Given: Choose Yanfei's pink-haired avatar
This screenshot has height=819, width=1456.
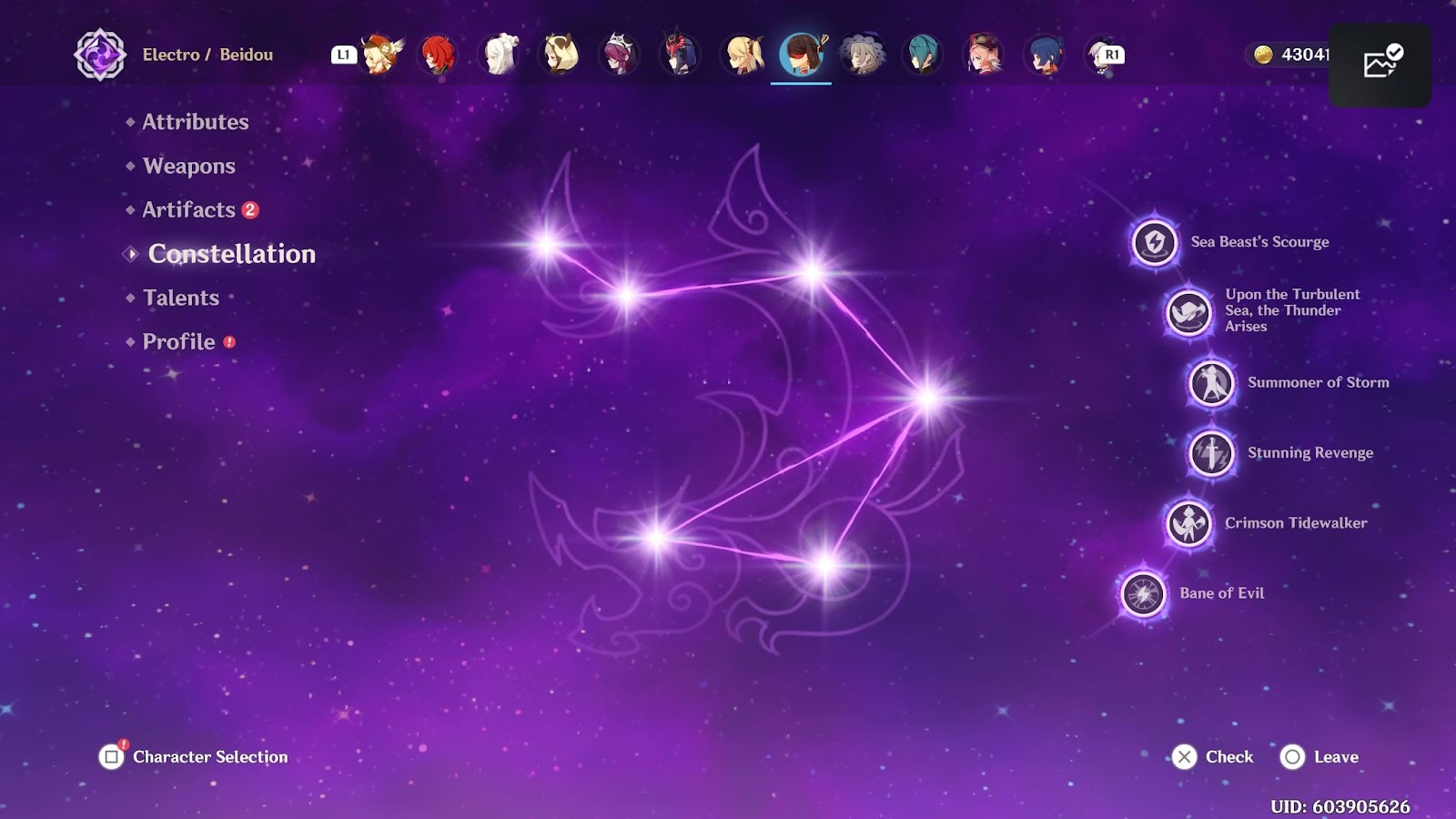Looking at the screenshot, I should [x=984, y=55].
